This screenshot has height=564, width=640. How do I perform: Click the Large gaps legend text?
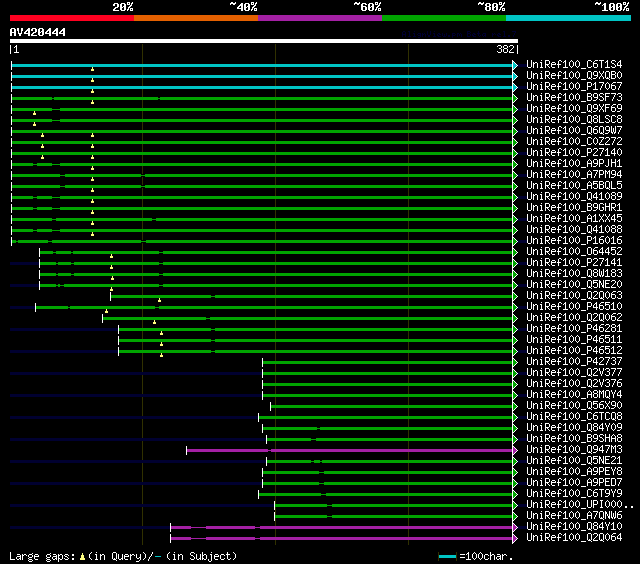tap(42, 557)
